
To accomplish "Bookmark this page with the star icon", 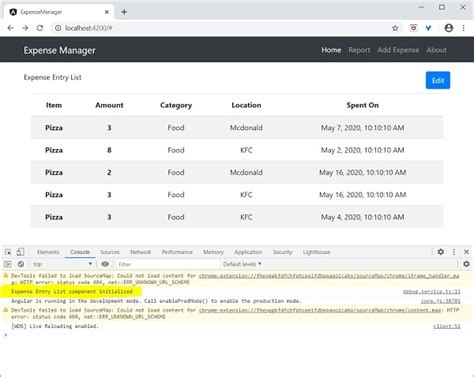I will pos(395,28).
